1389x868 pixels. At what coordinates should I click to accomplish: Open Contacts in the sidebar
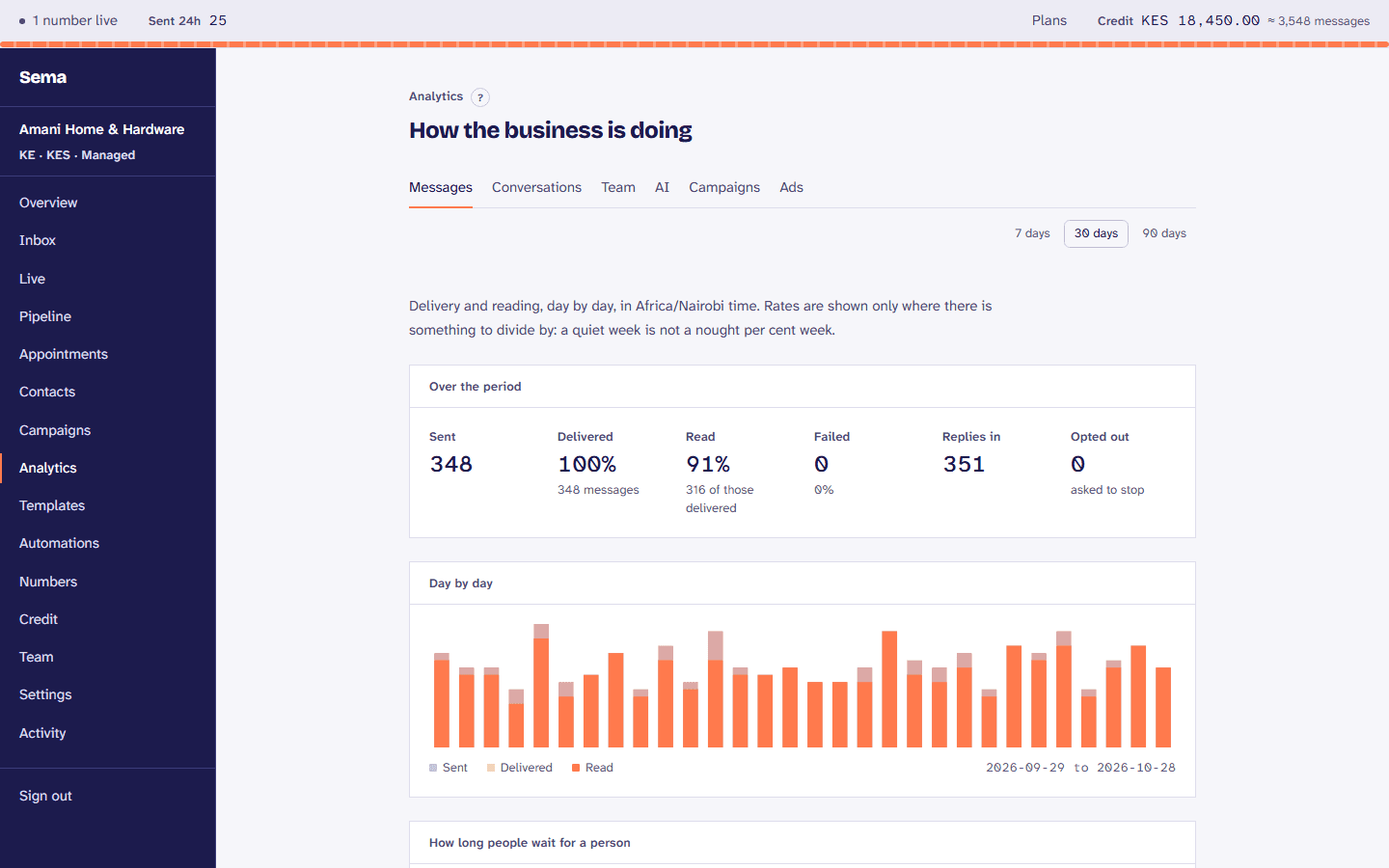(108, 392)
